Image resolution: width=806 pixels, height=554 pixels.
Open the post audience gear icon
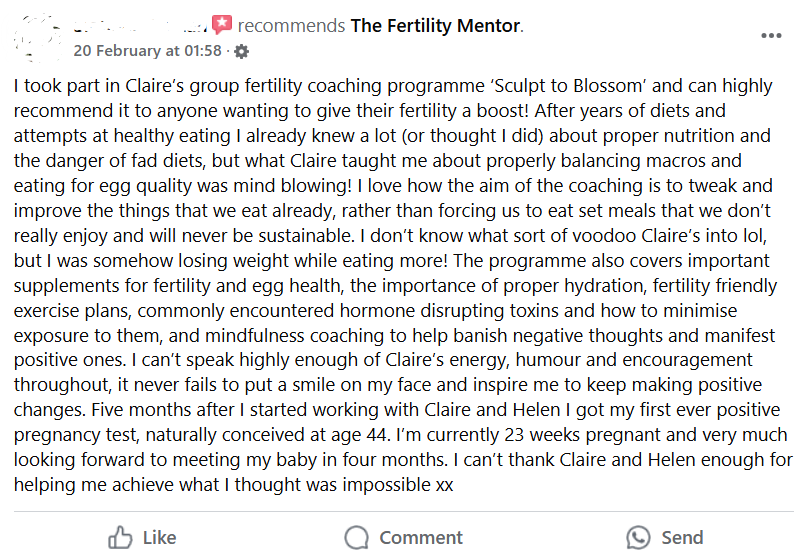pyautogui.click(x=241, y=51)
